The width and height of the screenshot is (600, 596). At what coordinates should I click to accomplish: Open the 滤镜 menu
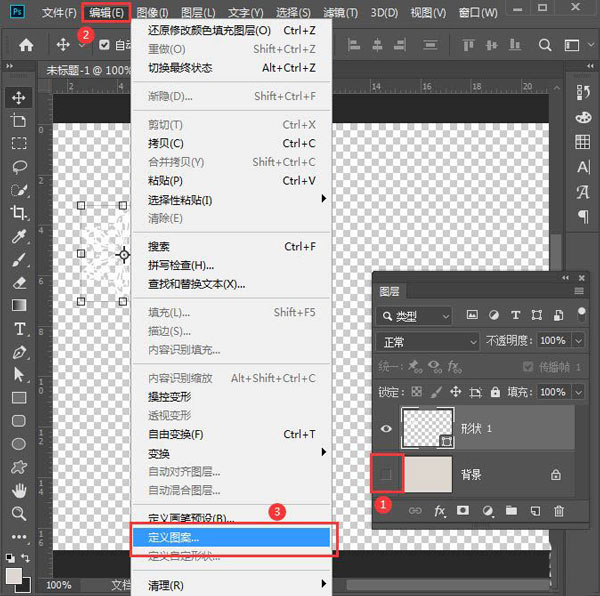pos(340,13)
